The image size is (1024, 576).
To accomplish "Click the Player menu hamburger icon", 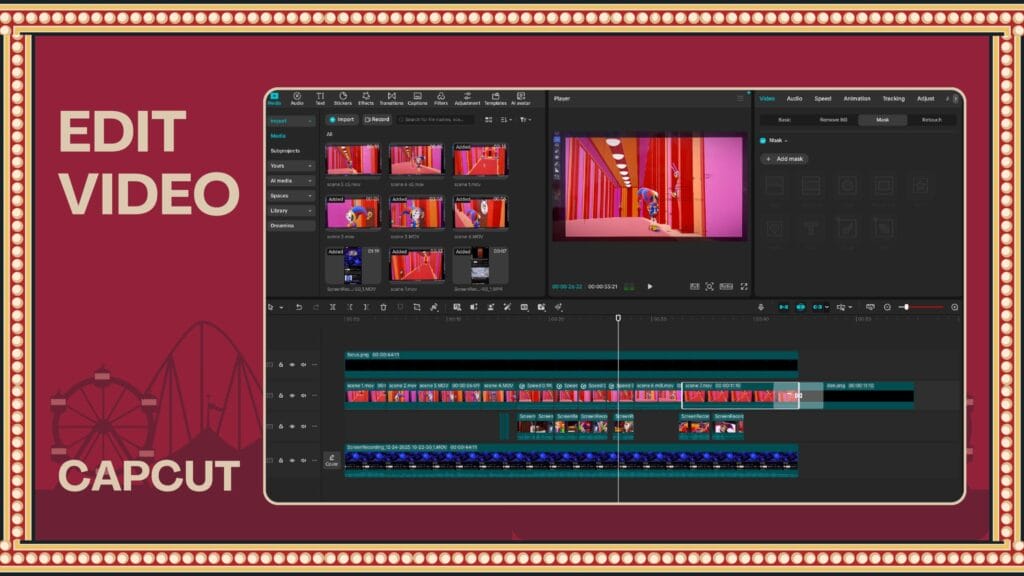I will coord(740,99).
